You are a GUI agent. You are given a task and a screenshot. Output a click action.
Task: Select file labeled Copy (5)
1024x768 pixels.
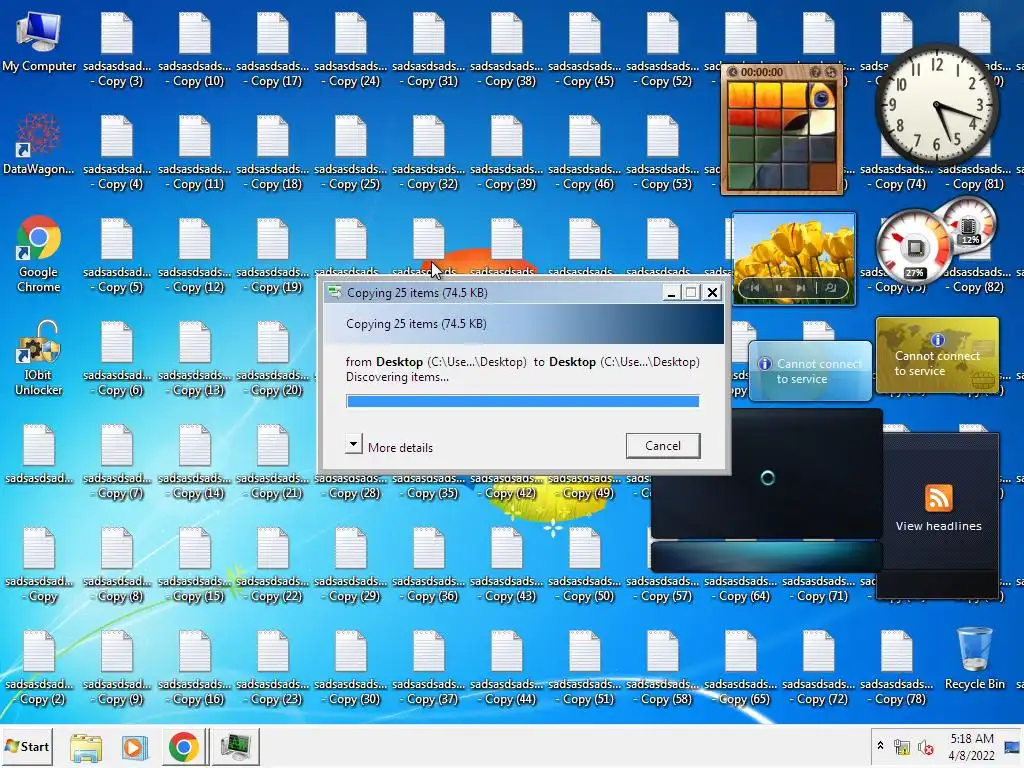click(x=117, y=257)
